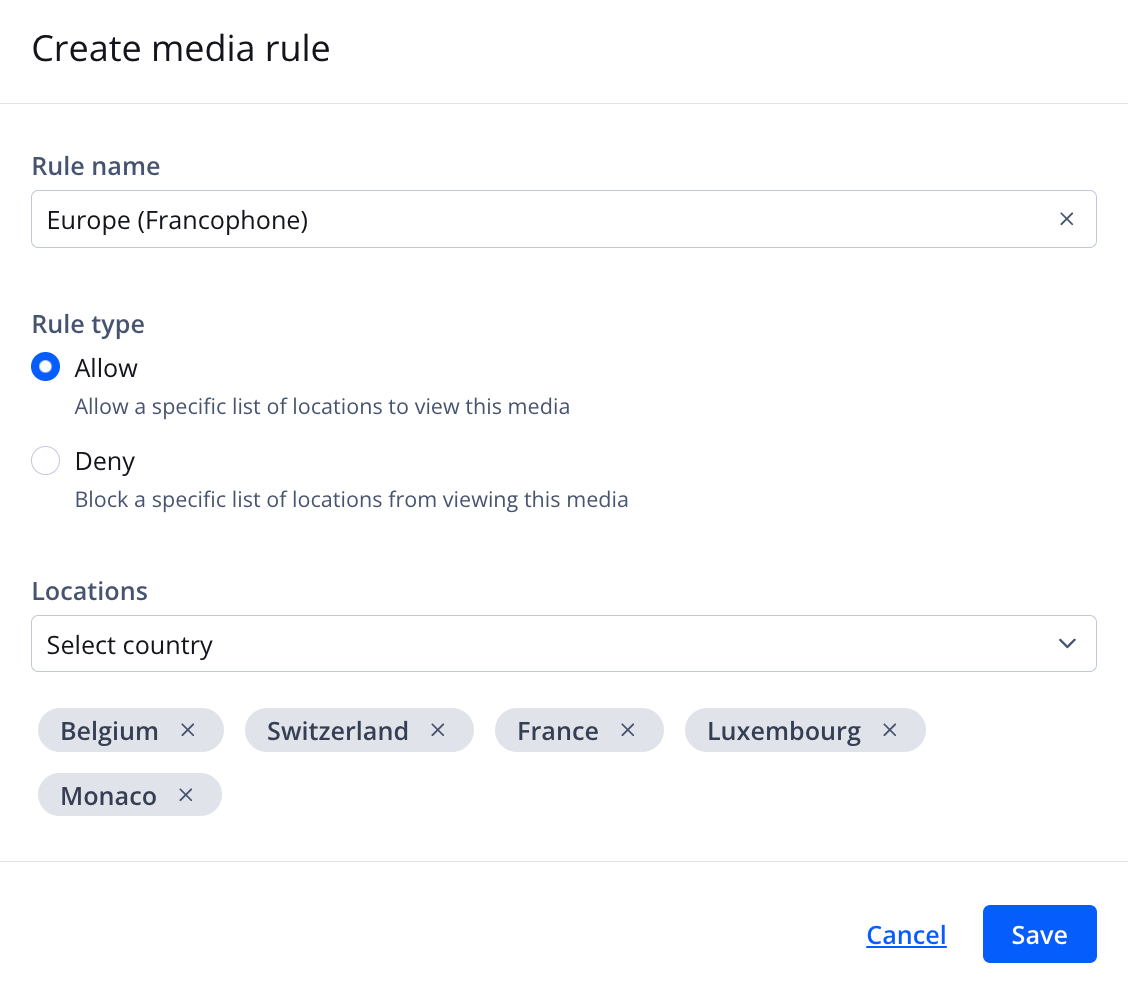Click the Monaco chip label
Image resolution: width=1128 pixels, height=996 pixels.
pos(109,795)
